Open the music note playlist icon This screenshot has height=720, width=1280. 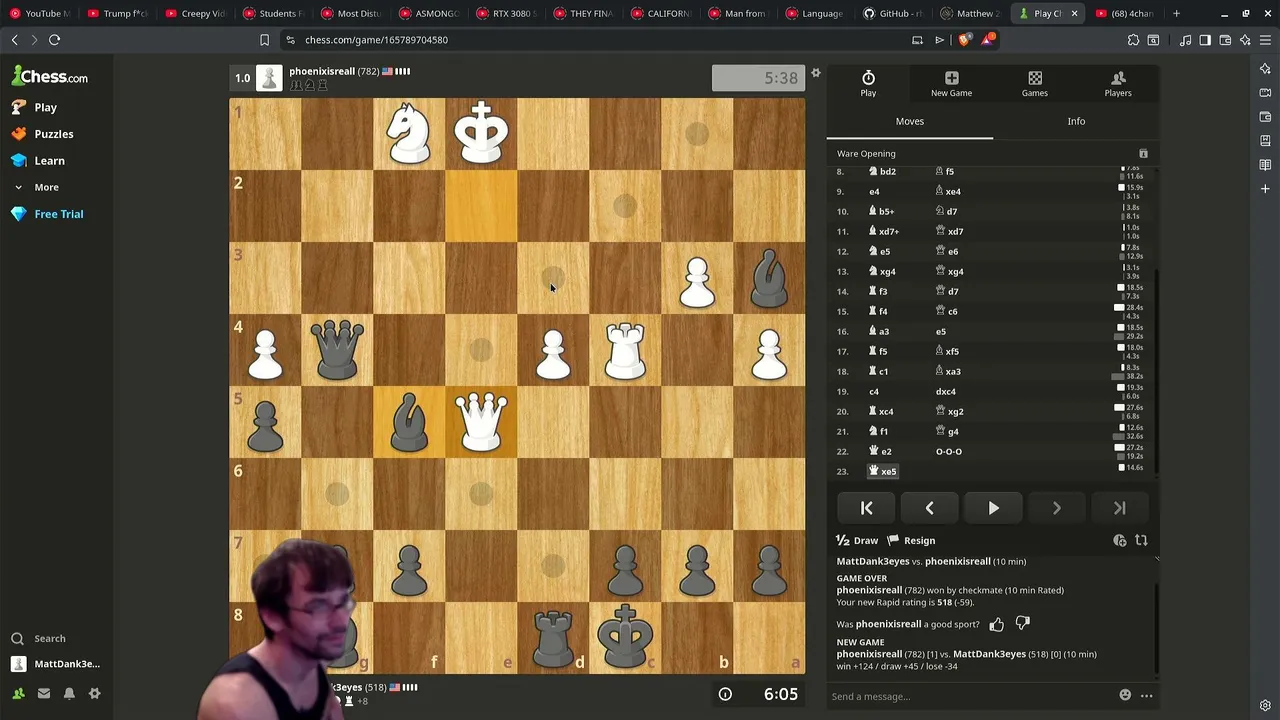(x=1185, y=40)
